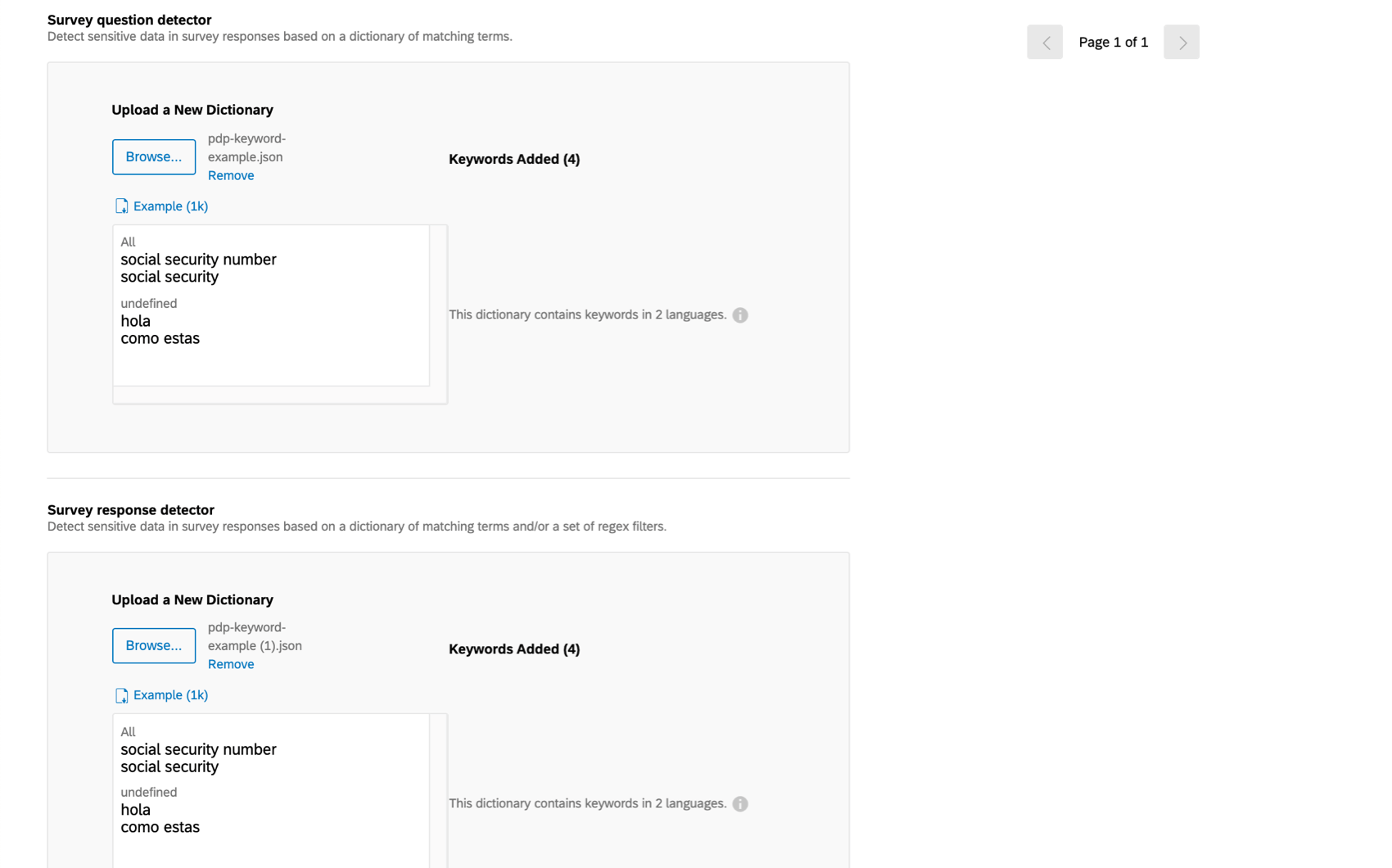Click response detector keyword list scrollbar
Viewport: 1392px width, 868px height.
point(438,790)
